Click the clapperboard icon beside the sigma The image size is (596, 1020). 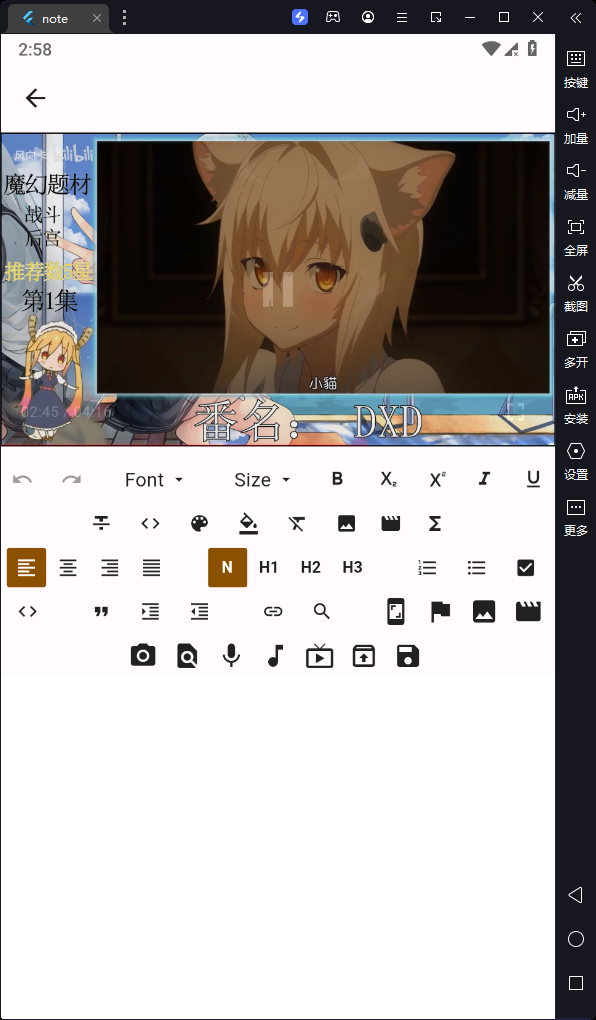[x=390, y=523]
